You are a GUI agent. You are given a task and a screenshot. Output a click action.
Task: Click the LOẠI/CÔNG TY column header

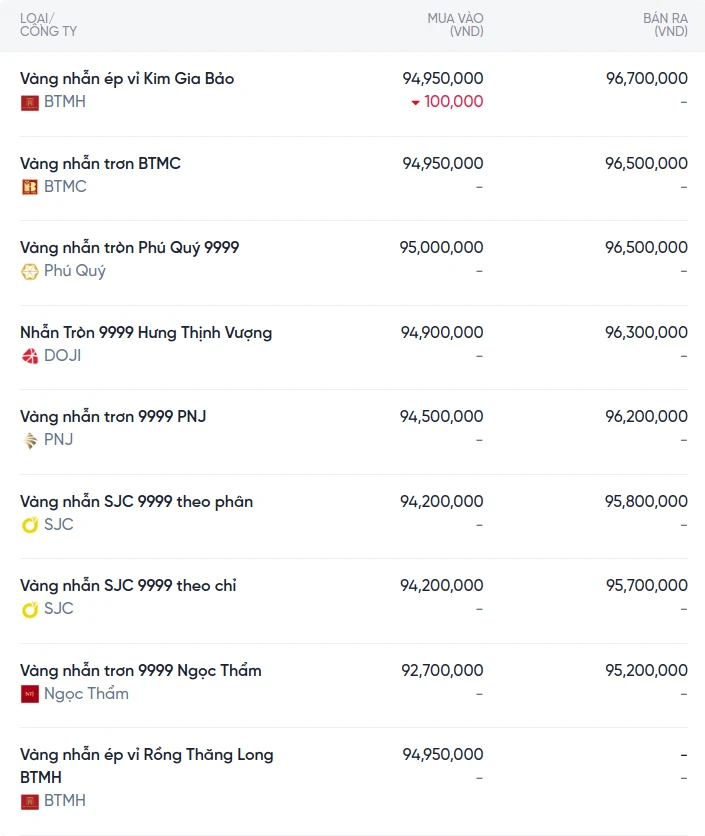(49, 25)
